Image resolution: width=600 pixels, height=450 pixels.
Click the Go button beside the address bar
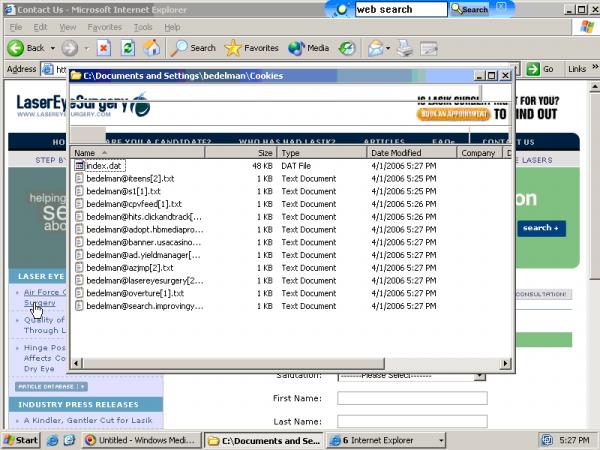[x=540, y=69]
